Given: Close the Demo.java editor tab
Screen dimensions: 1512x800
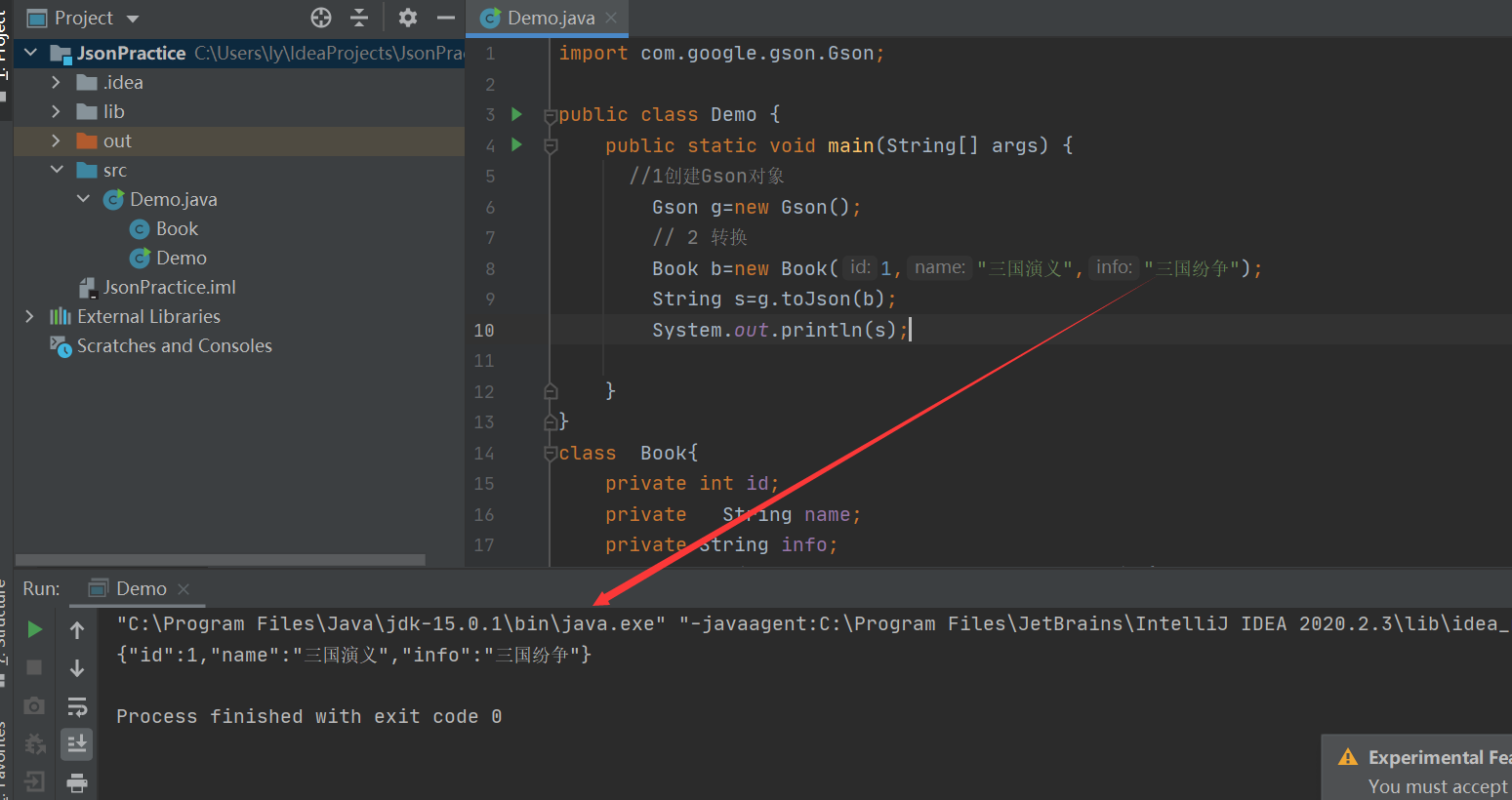Looking at the screenshot, I should click(x=611, y=18).
